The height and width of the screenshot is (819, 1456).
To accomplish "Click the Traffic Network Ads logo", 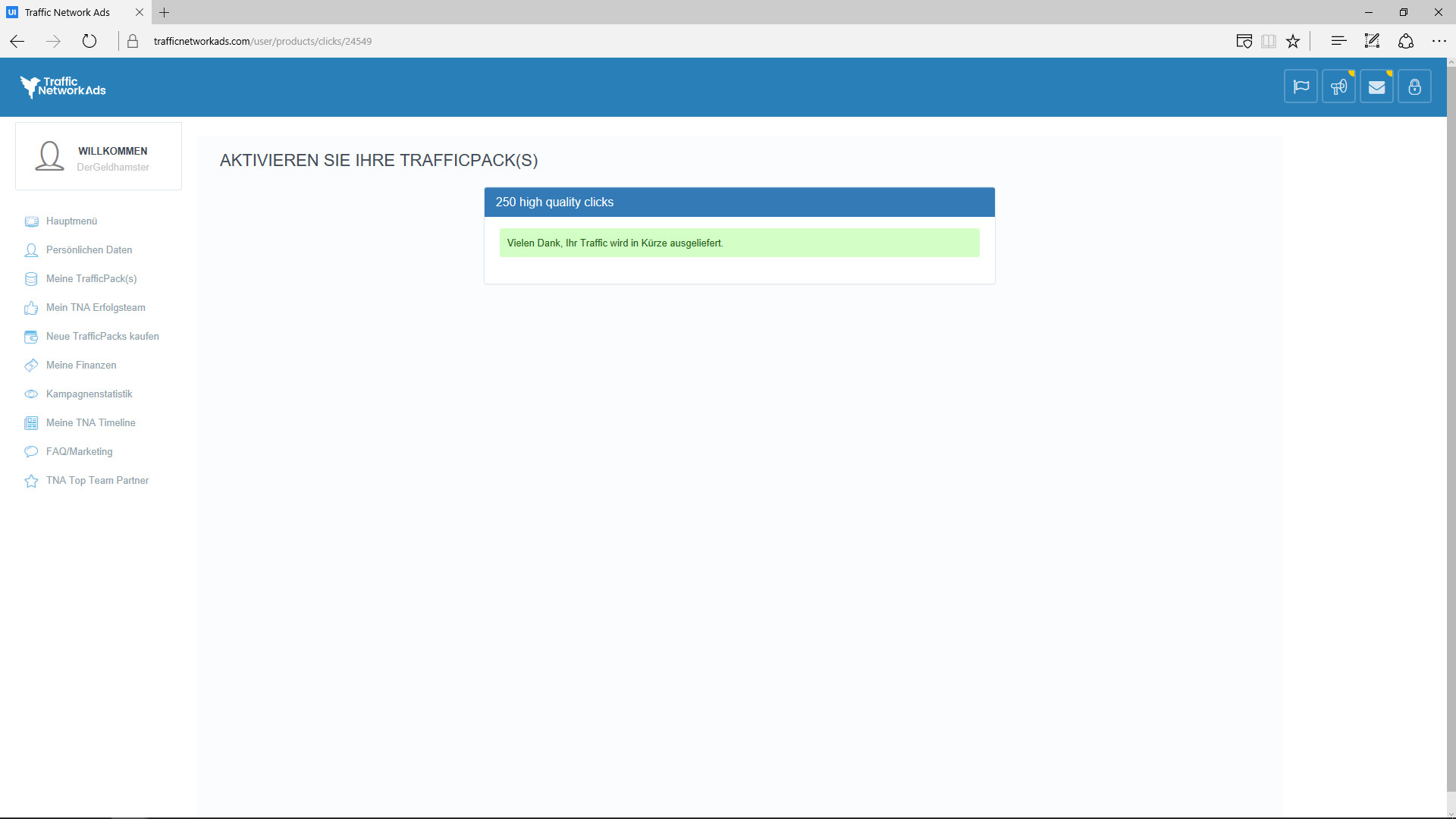I will [x=63, y=87].
